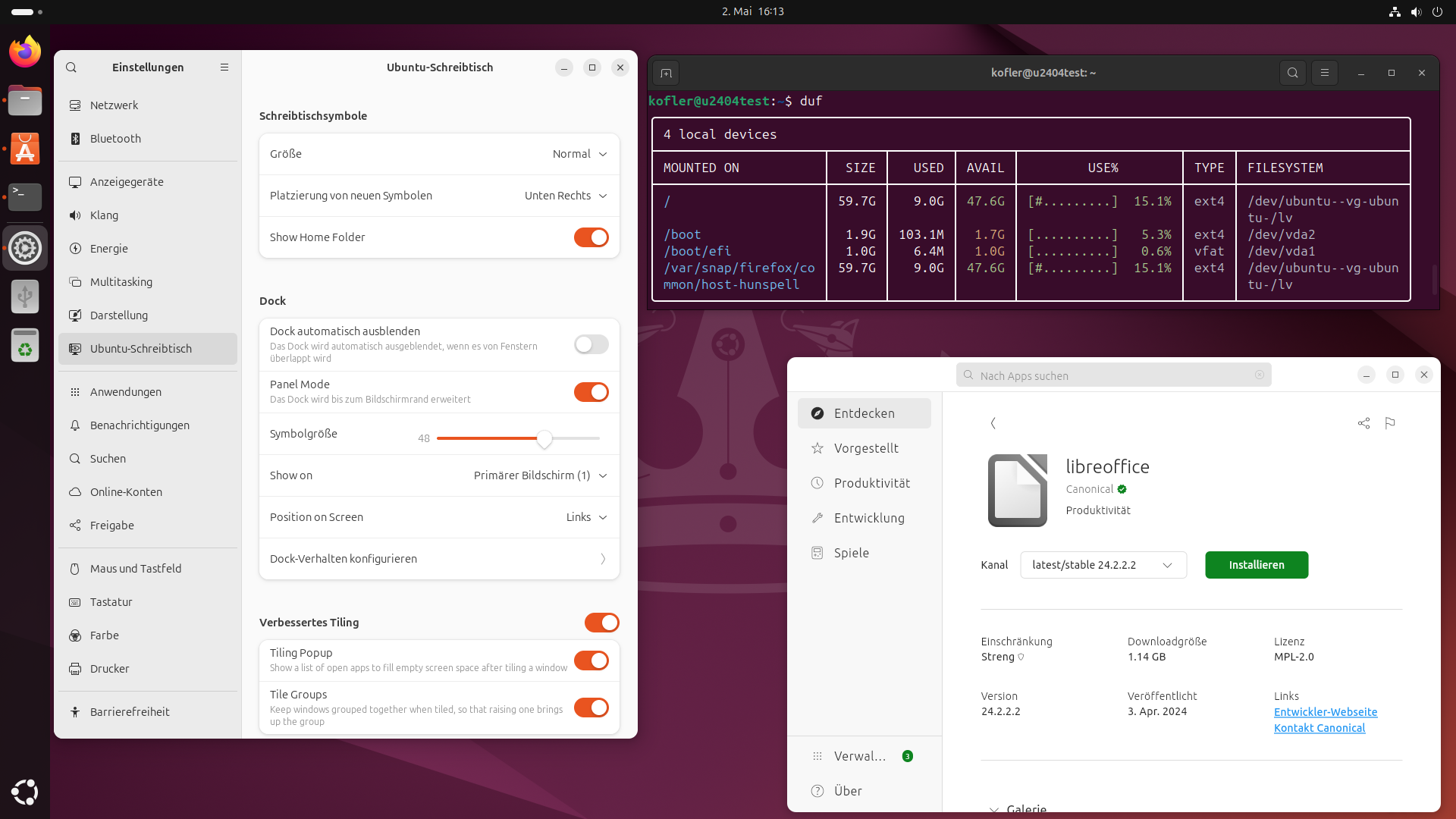Enable Dock automatisch ausblenden switch
The width and height of the screenshot is (1456, 819).
tap(591, 344)
